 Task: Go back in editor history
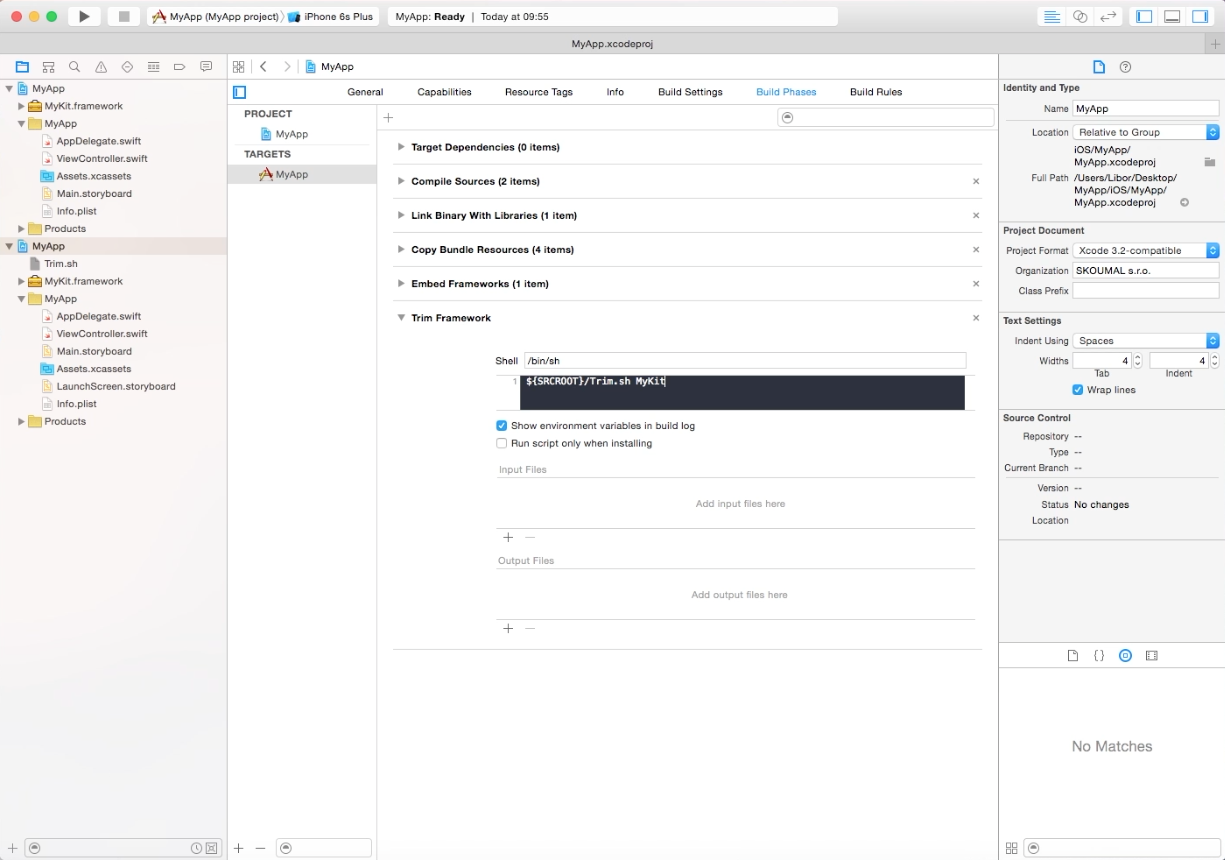tap(263, 67)
